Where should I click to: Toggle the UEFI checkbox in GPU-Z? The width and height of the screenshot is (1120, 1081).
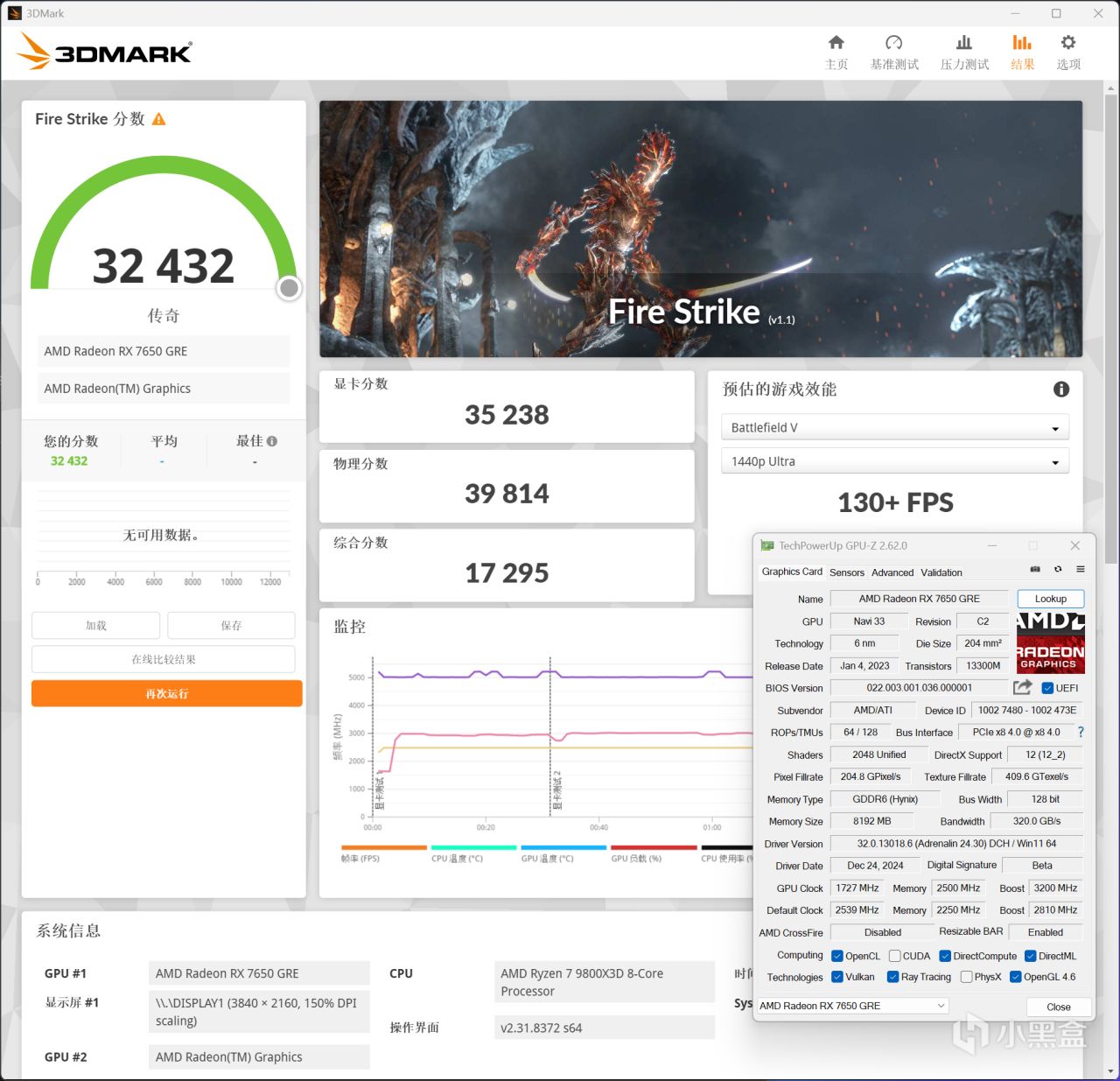coord(1047,688)
